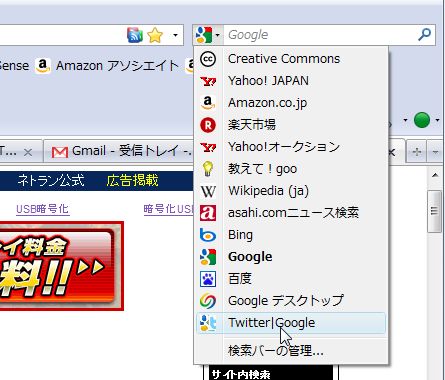Click the red 料金 advertisement banner
This screenshot has height=380, width=445.
coord(62,266)
